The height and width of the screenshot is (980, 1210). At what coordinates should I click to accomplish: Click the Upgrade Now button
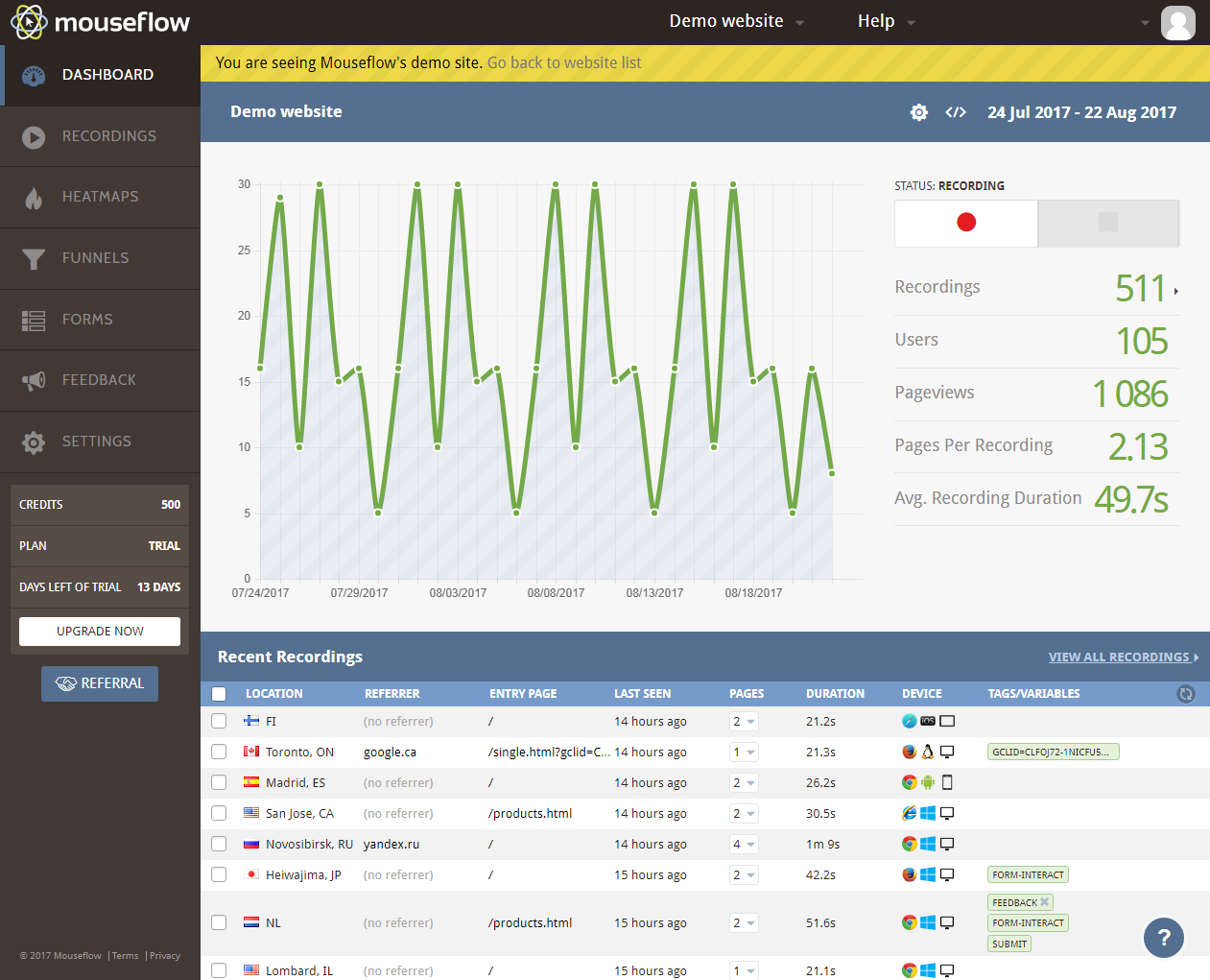point(100,631)
